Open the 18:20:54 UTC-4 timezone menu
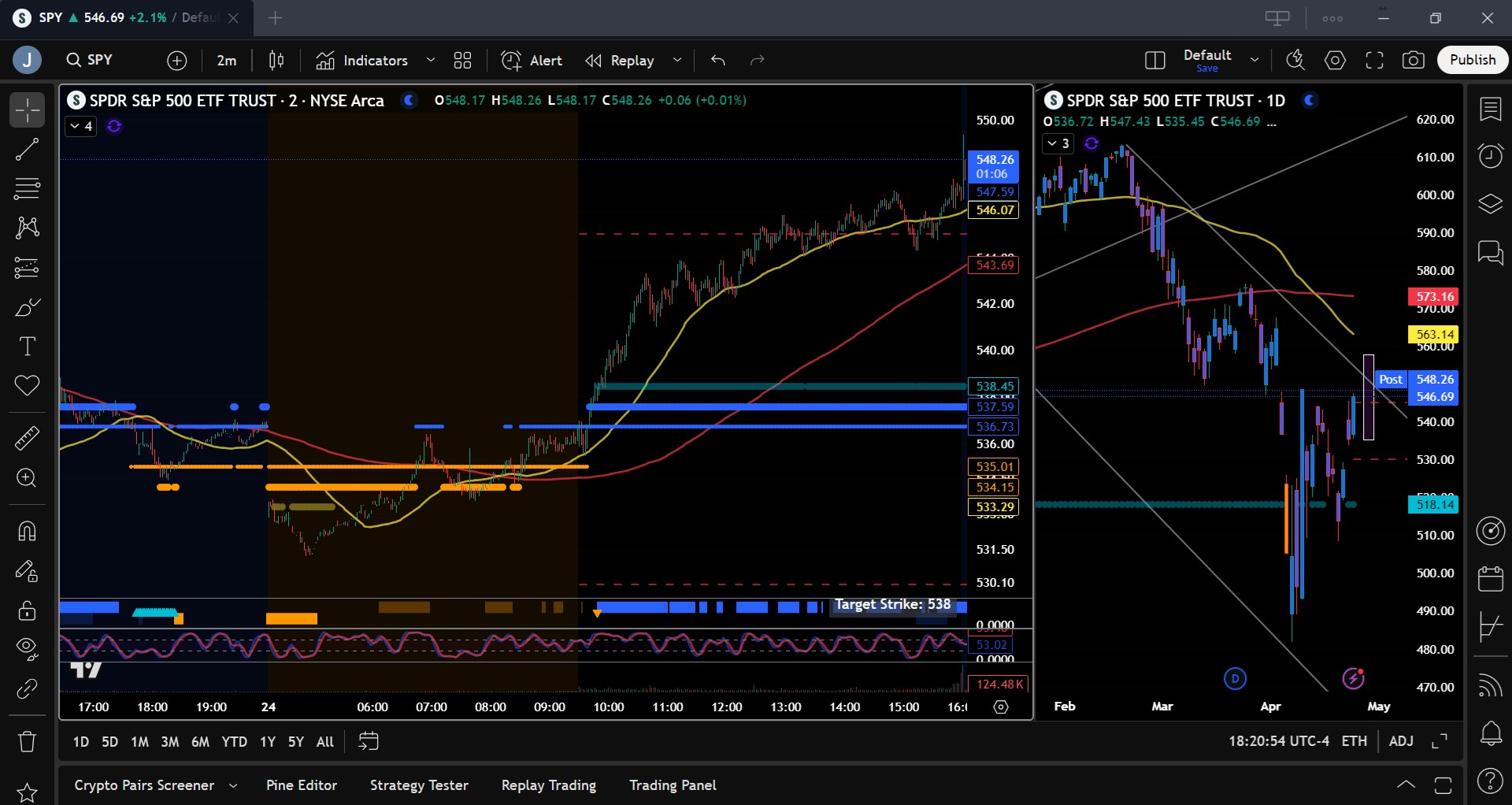 click(x=1279, y=741)
